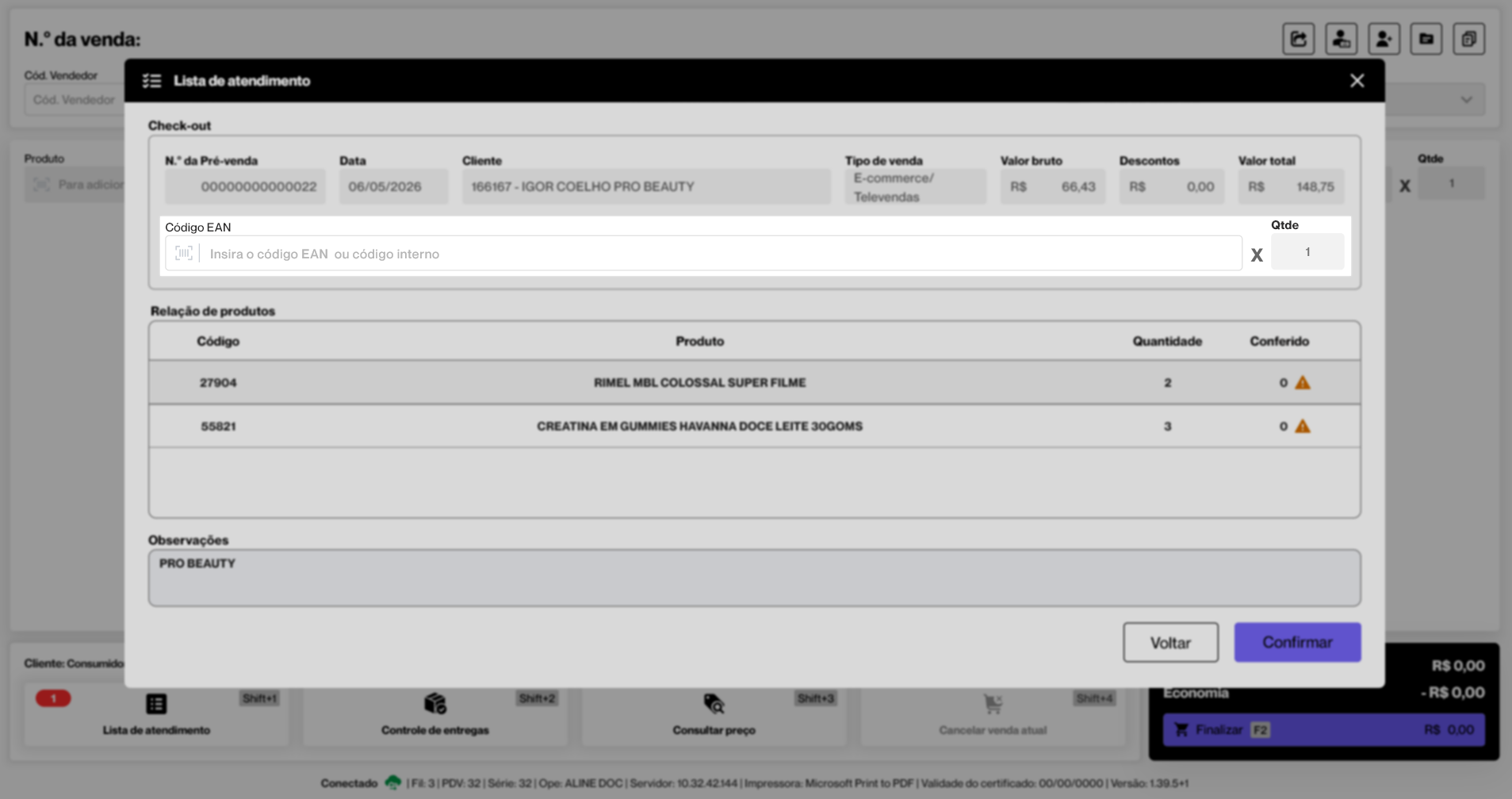Viewport: 1512px width, 799px height.
Task: Confirm the check-out with Confirmar button
Action: [1297, 642]
